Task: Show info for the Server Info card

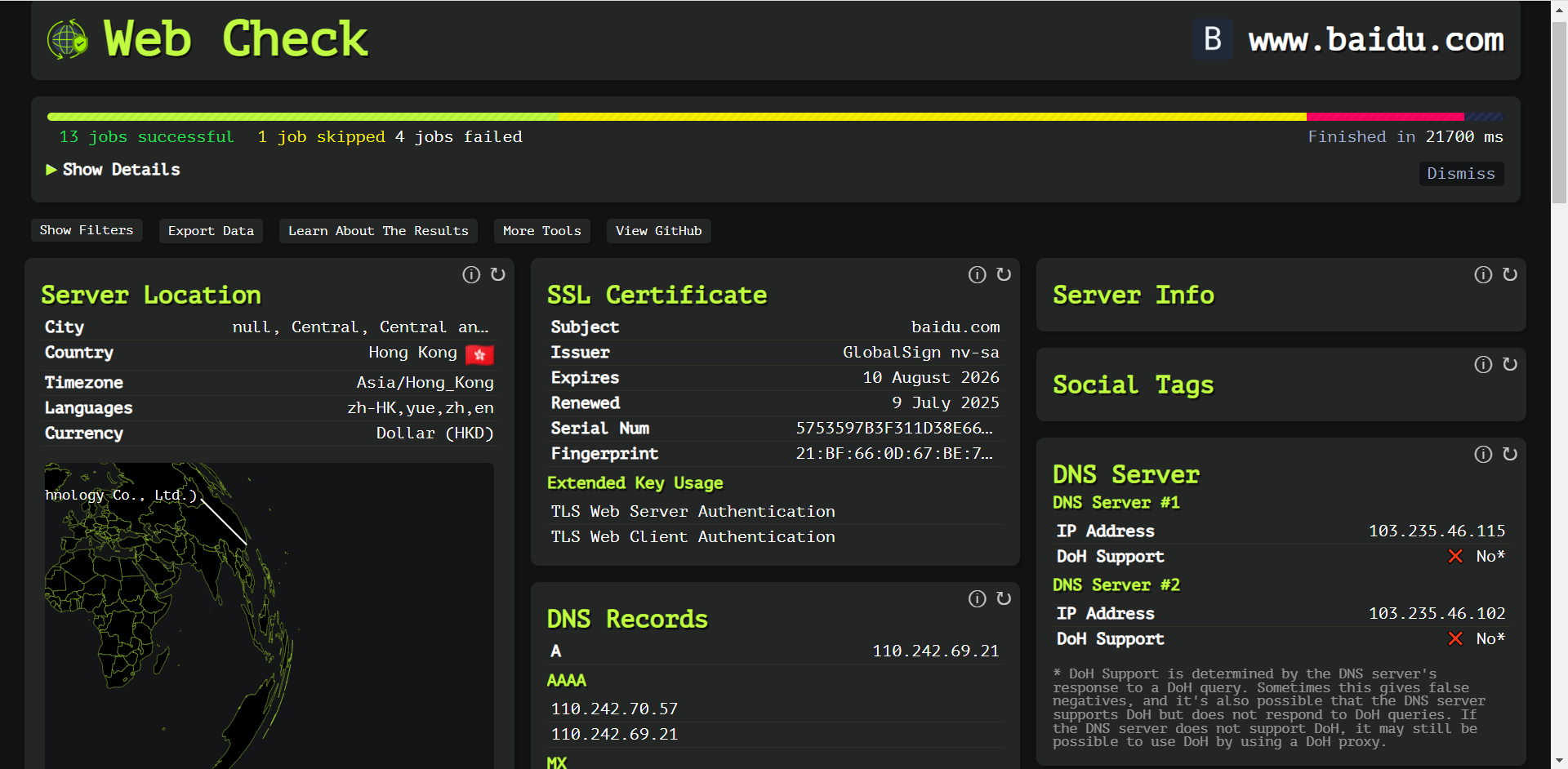Action: pyautogui.click(x=1483, y=275)
